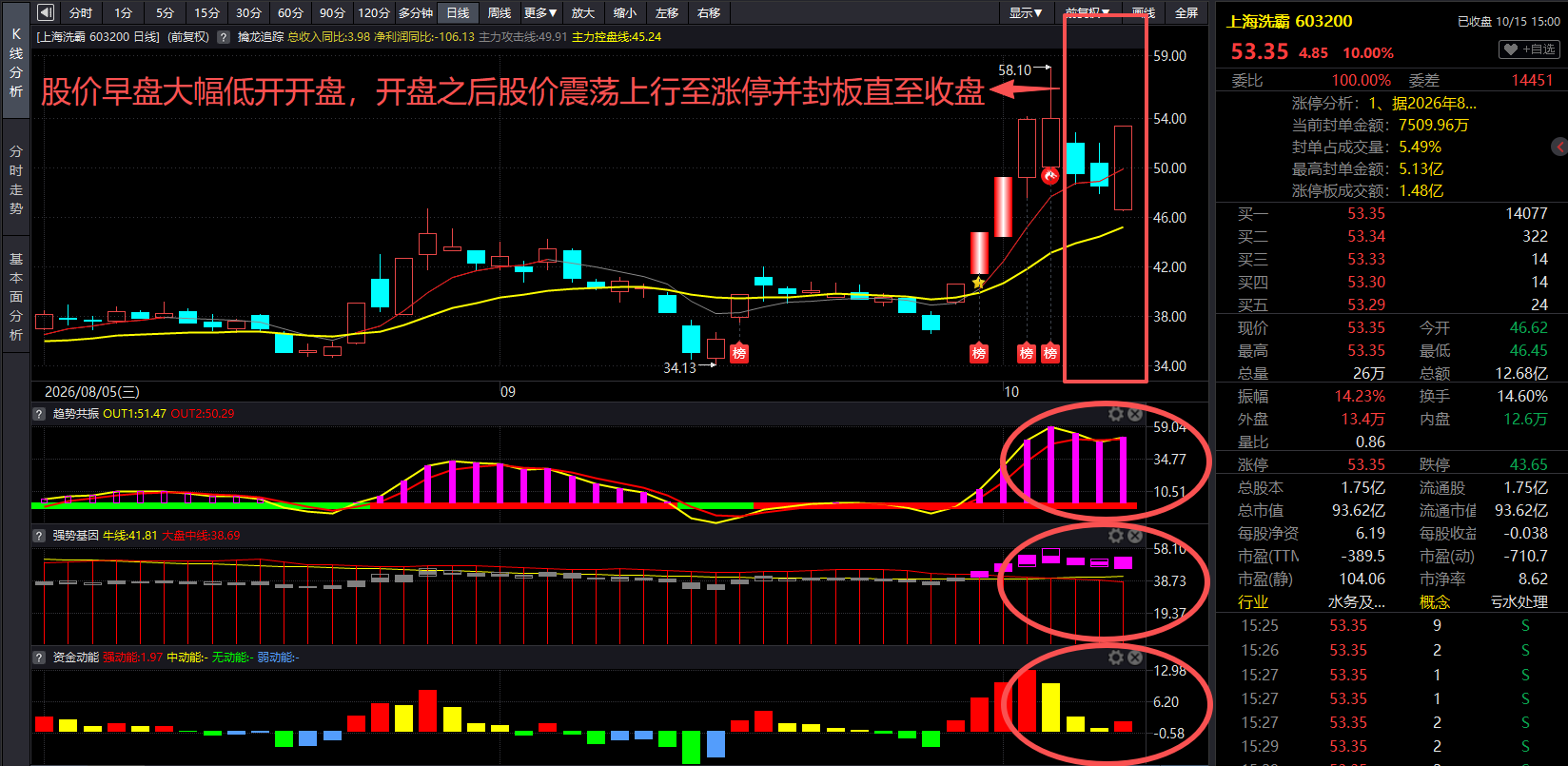Open the K线分析 sidebar tab
The width and height of the screenshot is (1568, 766).
coord(16,63)
